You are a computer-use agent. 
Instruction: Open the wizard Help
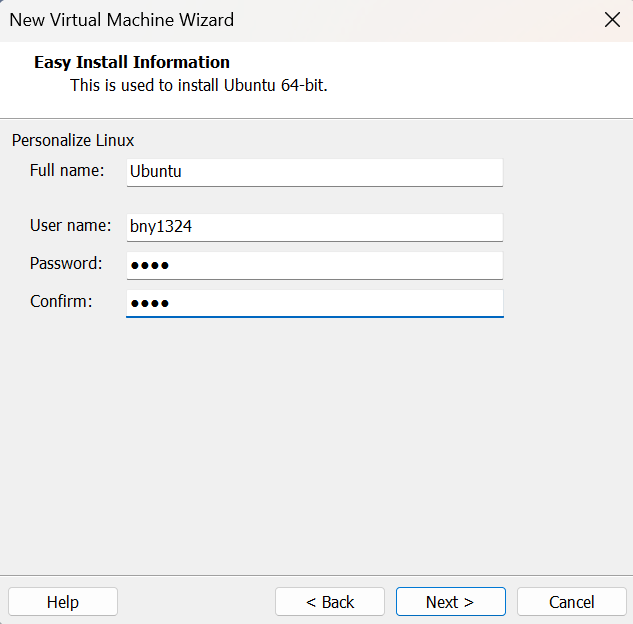(63, 602)
